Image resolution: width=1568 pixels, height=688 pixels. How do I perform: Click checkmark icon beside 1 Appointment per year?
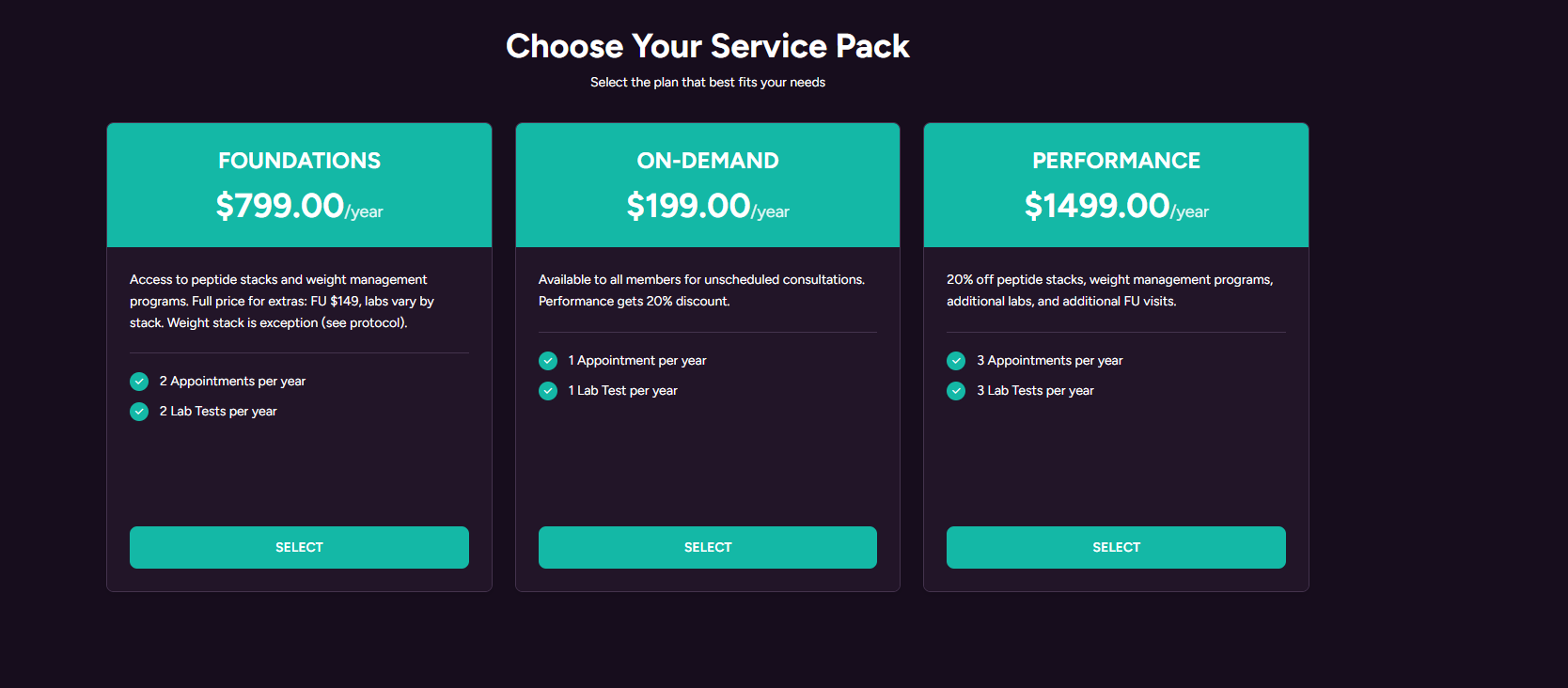548,361
